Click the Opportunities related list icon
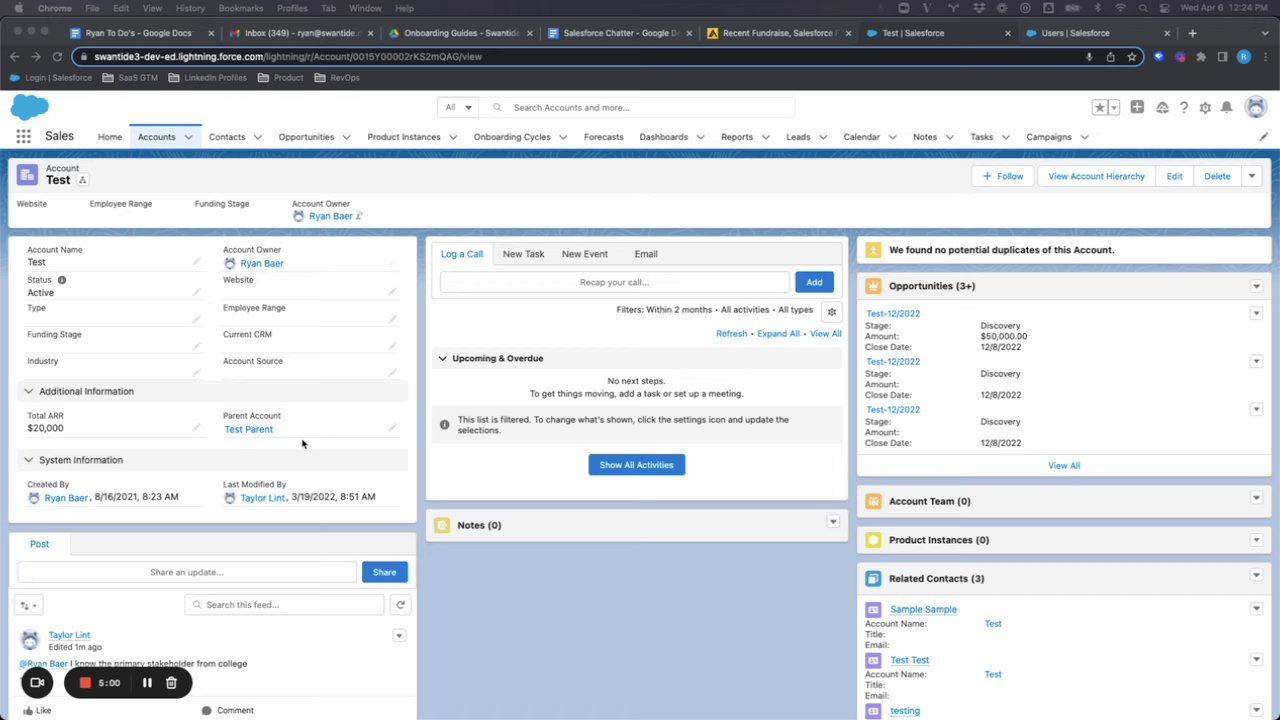This screenshot has width=1280, height=720. [873, 286]
